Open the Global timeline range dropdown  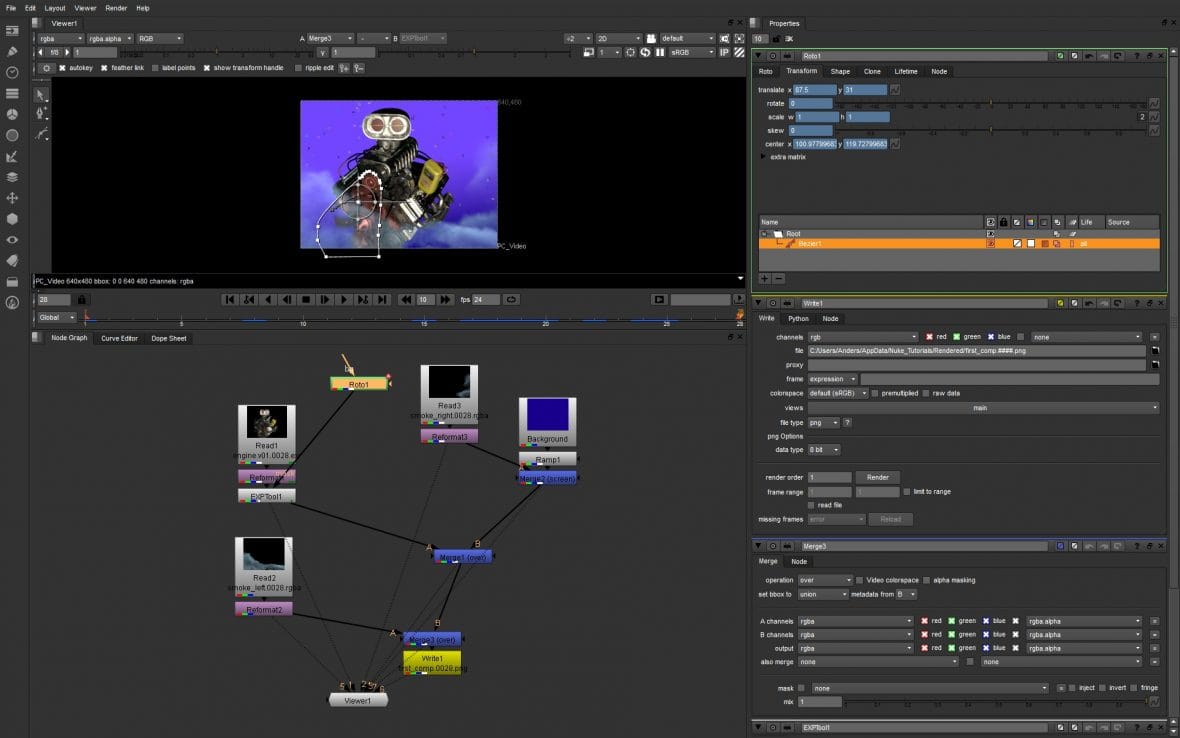coord(57,317)
